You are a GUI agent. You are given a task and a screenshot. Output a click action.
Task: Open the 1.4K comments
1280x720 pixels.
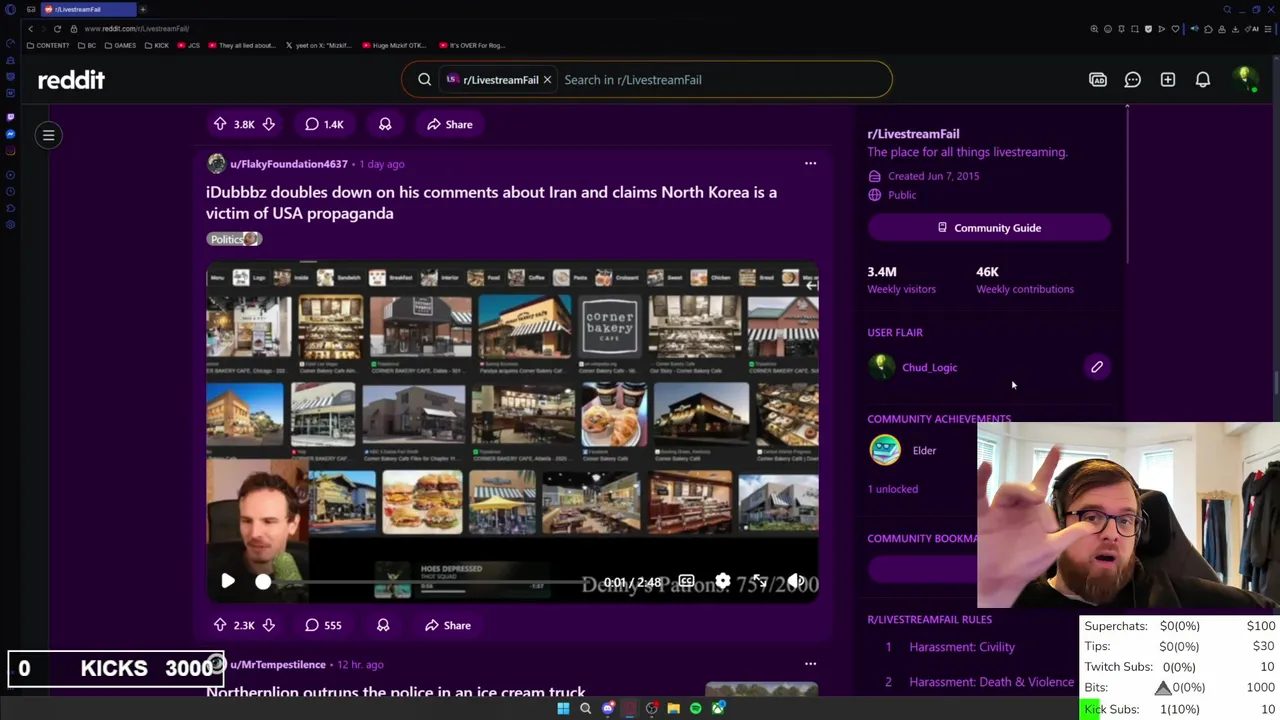tap(324, 124)
